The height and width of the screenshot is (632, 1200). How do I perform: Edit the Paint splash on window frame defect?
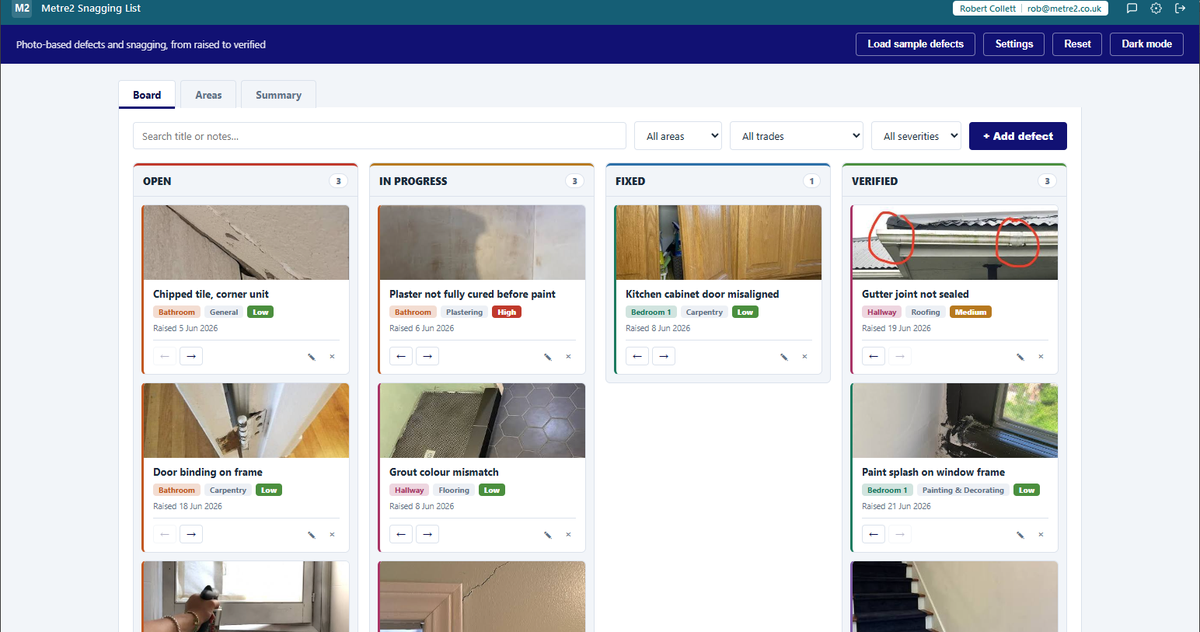[1019, 534]
